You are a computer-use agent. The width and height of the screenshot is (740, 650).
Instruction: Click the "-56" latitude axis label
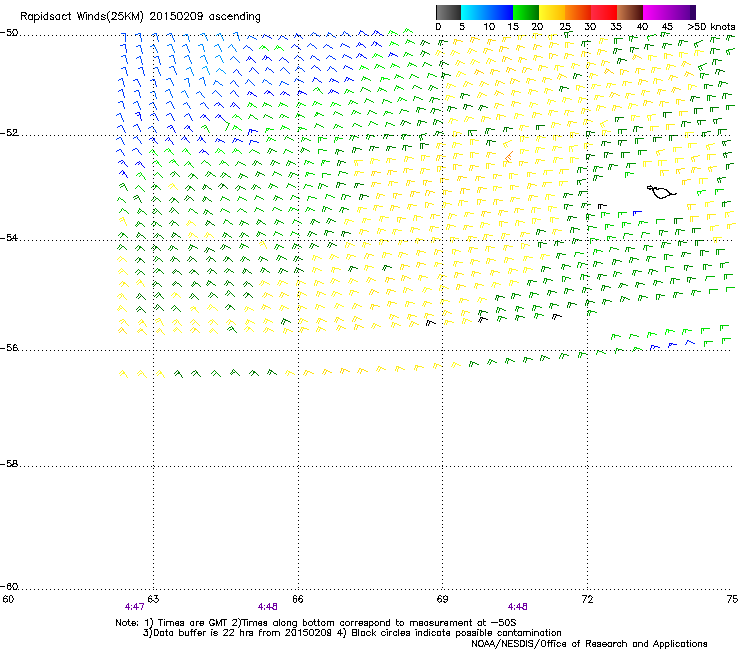pos(9,348)
